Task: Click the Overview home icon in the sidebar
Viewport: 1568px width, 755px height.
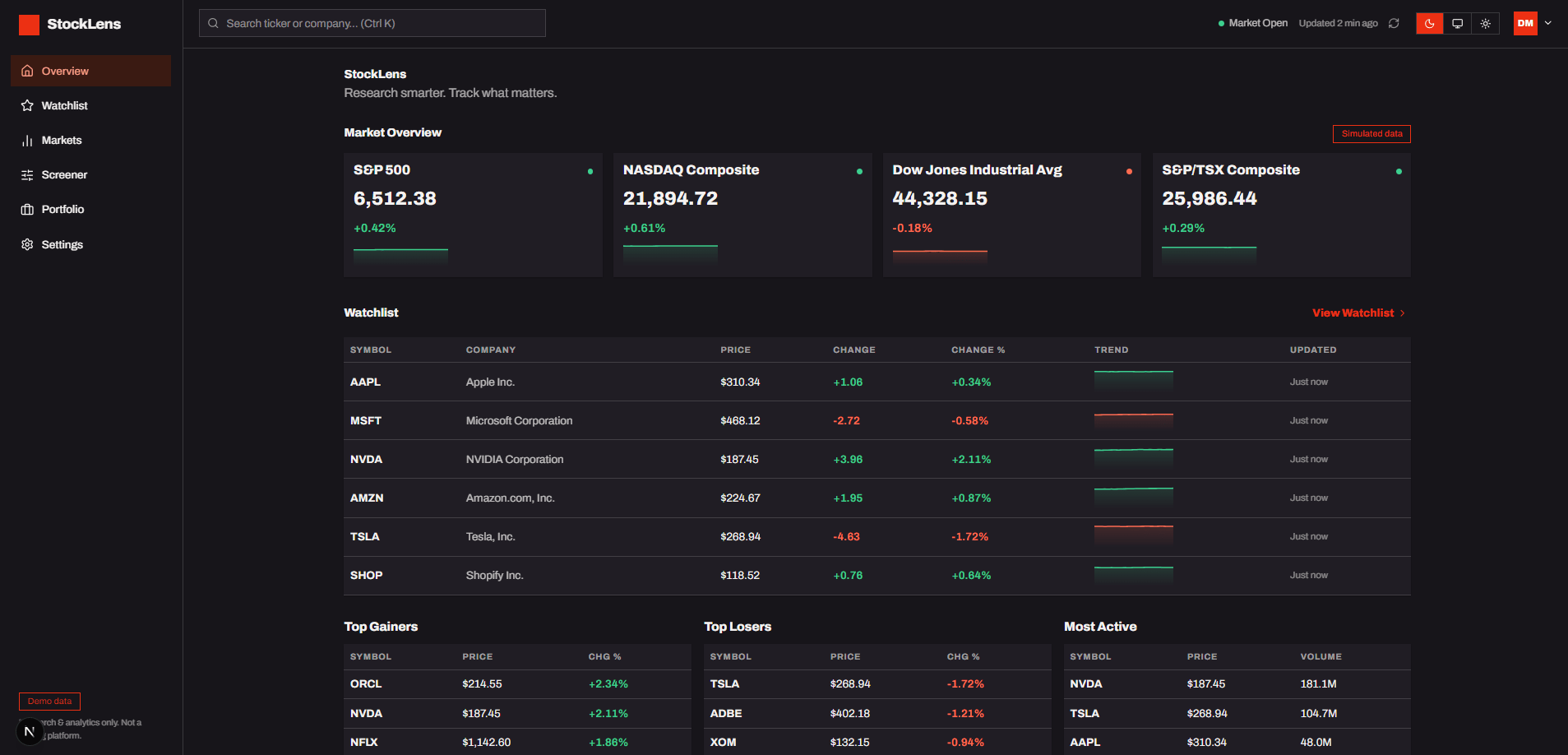Action: [27, 71]
